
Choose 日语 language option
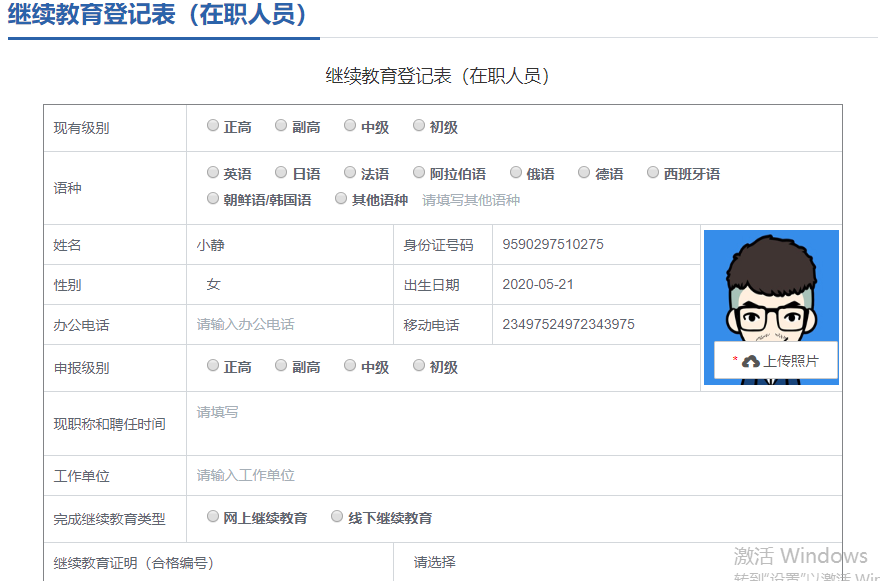[x=282, y=173]
